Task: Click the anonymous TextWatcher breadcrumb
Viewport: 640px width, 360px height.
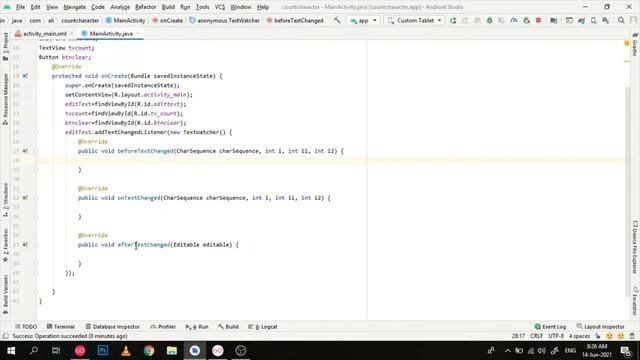Action: (224, 20)
